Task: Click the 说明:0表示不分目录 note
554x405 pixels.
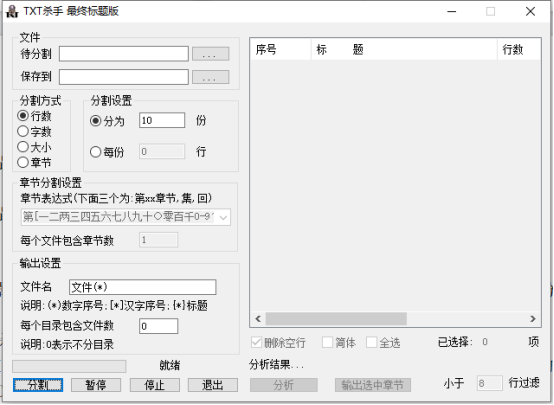Action: coord(67,345)
